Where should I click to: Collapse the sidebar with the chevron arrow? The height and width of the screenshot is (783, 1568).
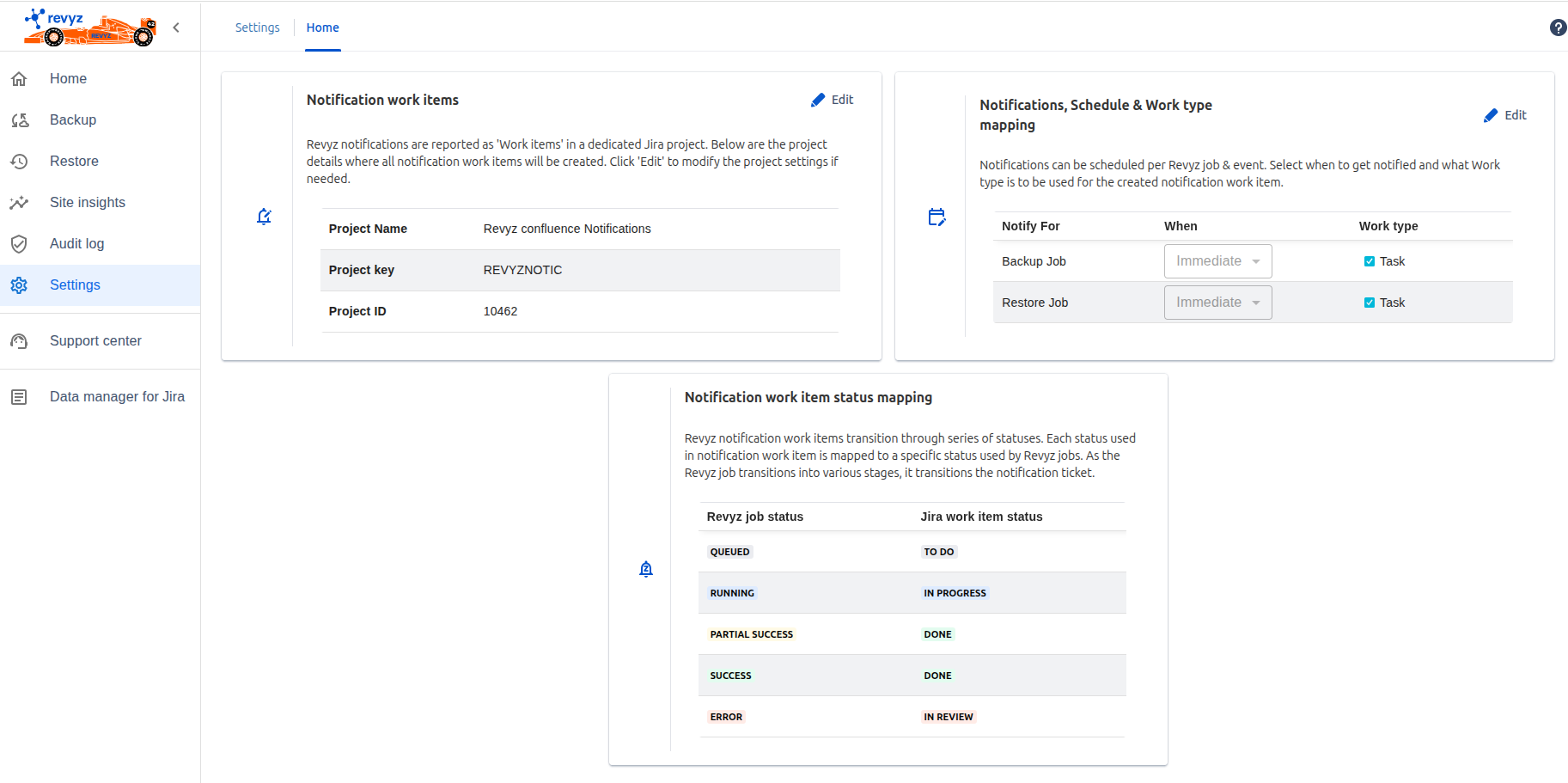[176, 28]
